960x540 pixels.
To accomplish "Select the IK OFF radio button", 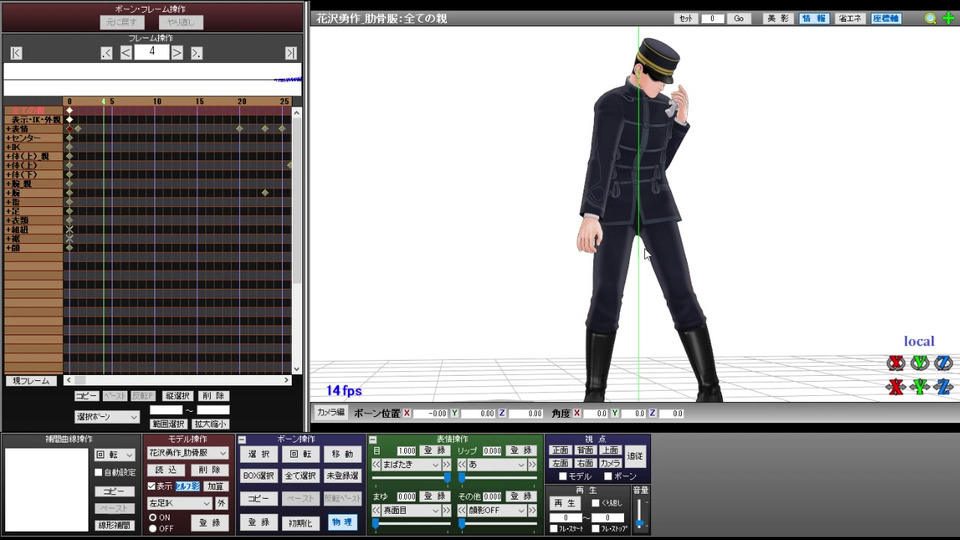I will coord(153,528).
